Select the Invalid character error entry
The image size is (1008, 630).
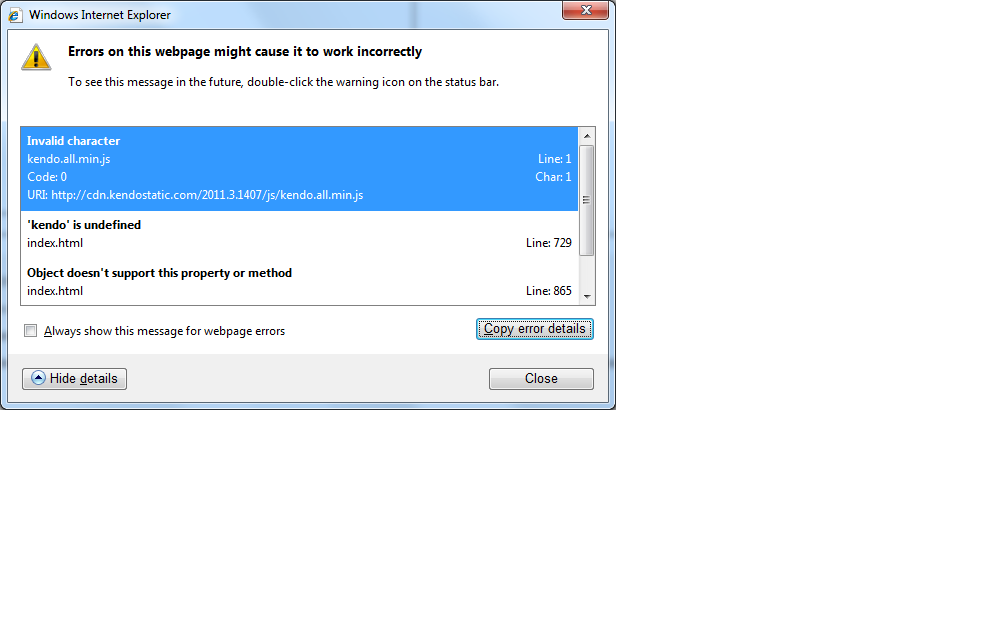click(299, 168)
